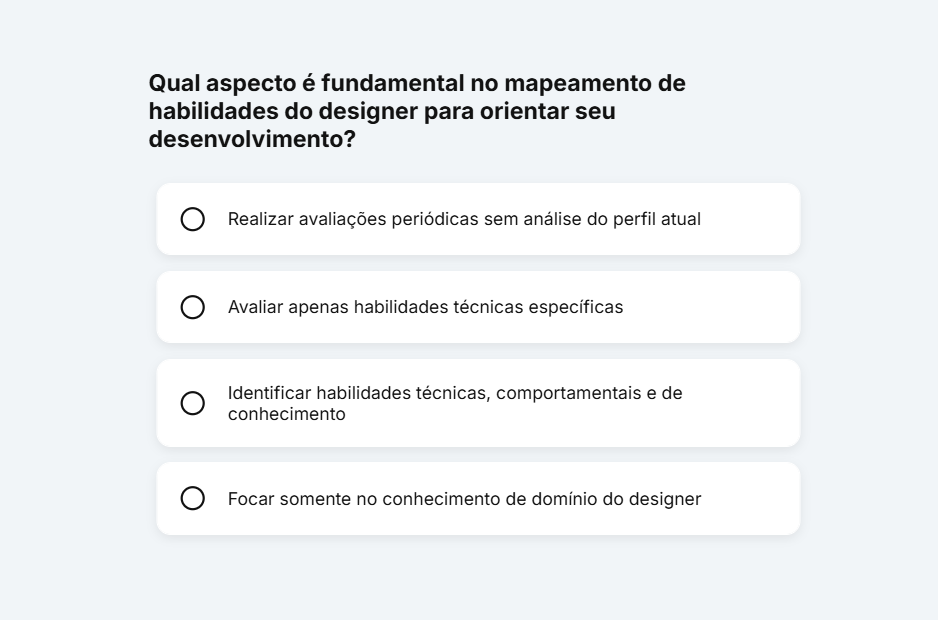Click the answer text 'Realizar avaliações periódicas sem análise'
The height and width of the screenshot is (620, 938).
coord(400,219)
